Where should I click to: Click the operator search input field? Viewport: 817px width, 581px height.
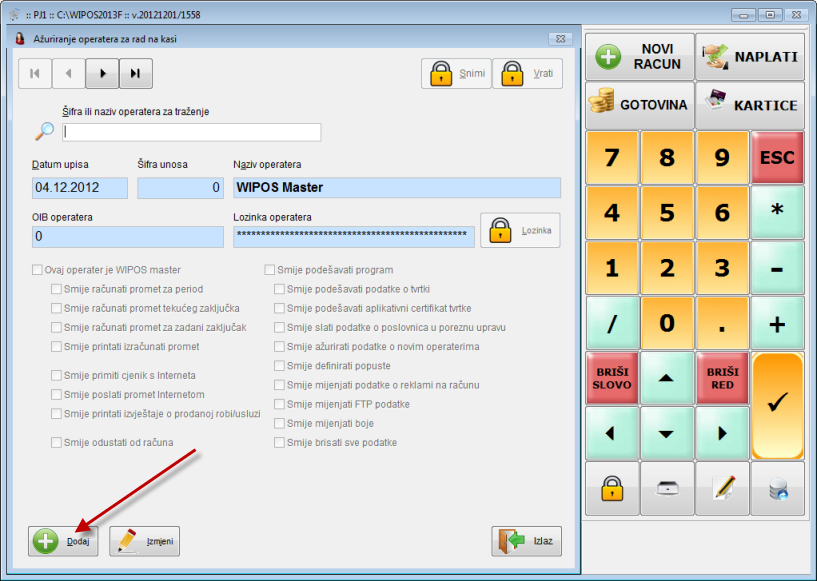192,132
